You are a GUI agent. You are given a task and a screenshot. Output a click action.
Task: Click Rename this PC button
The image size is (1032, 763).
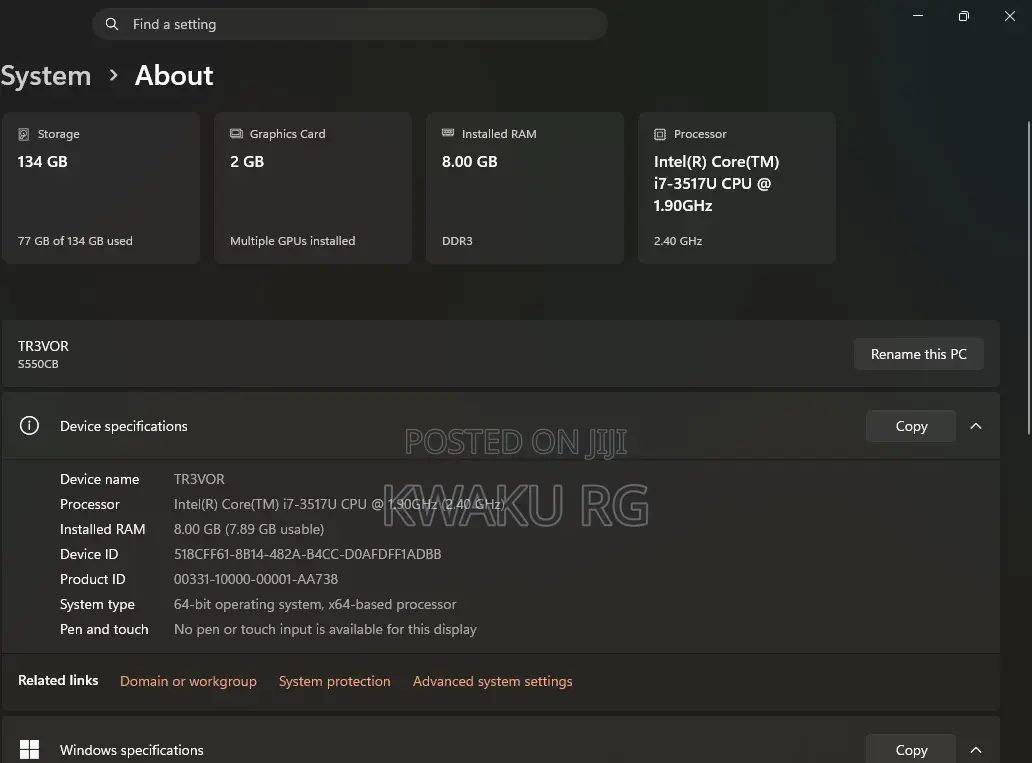(x=919, y=354)
